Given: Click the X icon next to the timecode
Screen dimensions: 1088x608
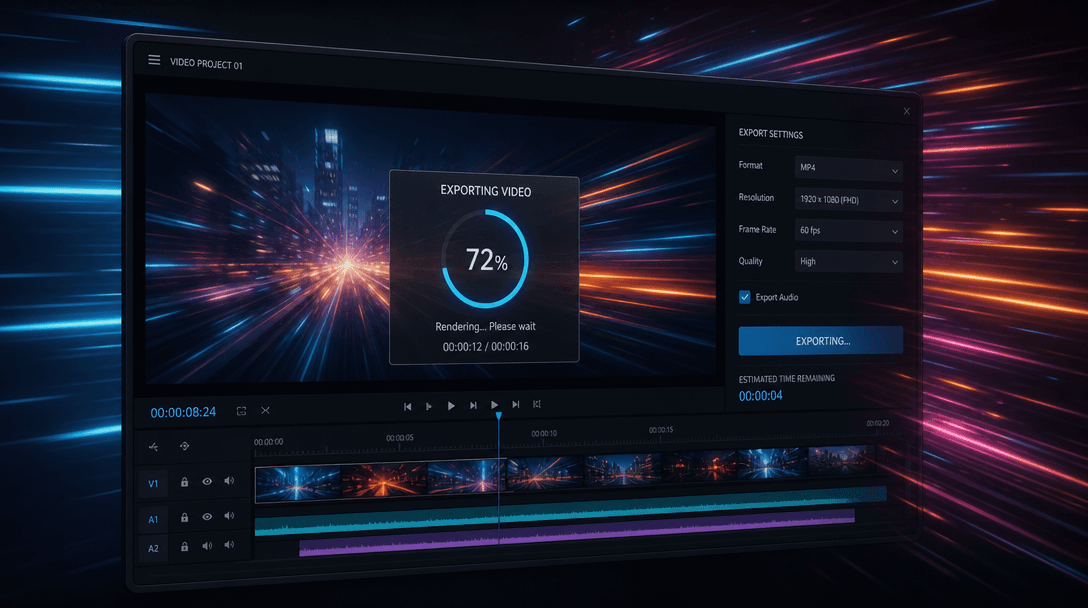Looking at the screenshot, I should click(x=265, y=410).
